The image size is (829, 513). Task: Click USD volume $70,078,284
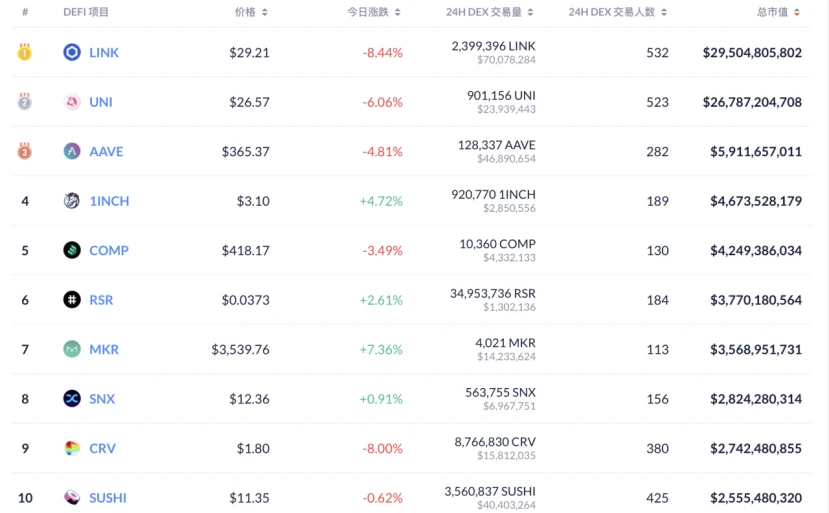(506, 60)
